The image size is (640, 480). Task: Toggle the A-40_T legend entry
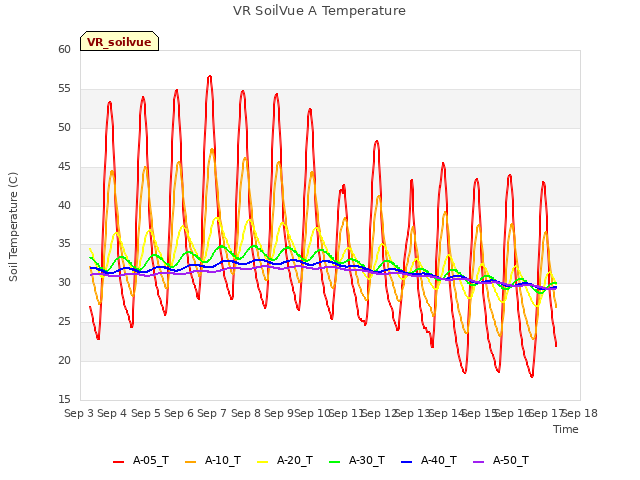429,460
